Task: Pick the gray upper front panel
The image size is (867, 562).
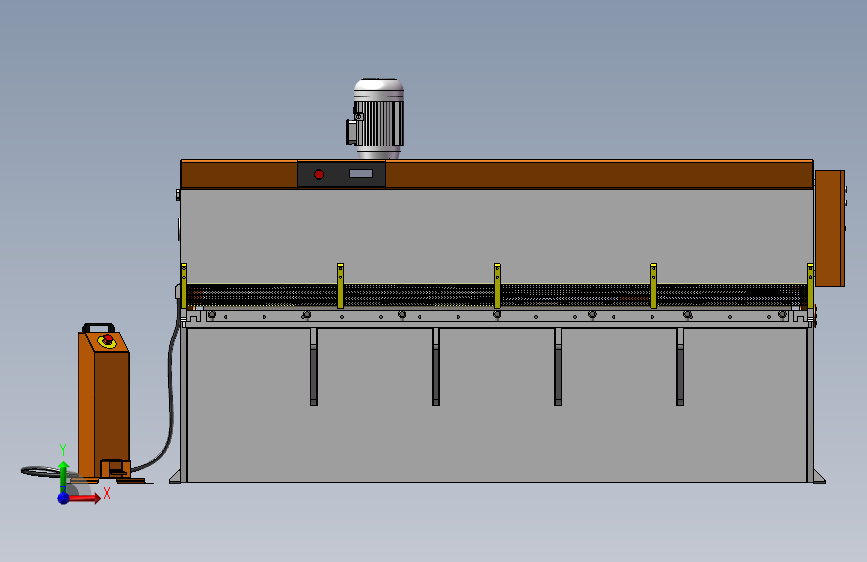Action: [497, 235]
